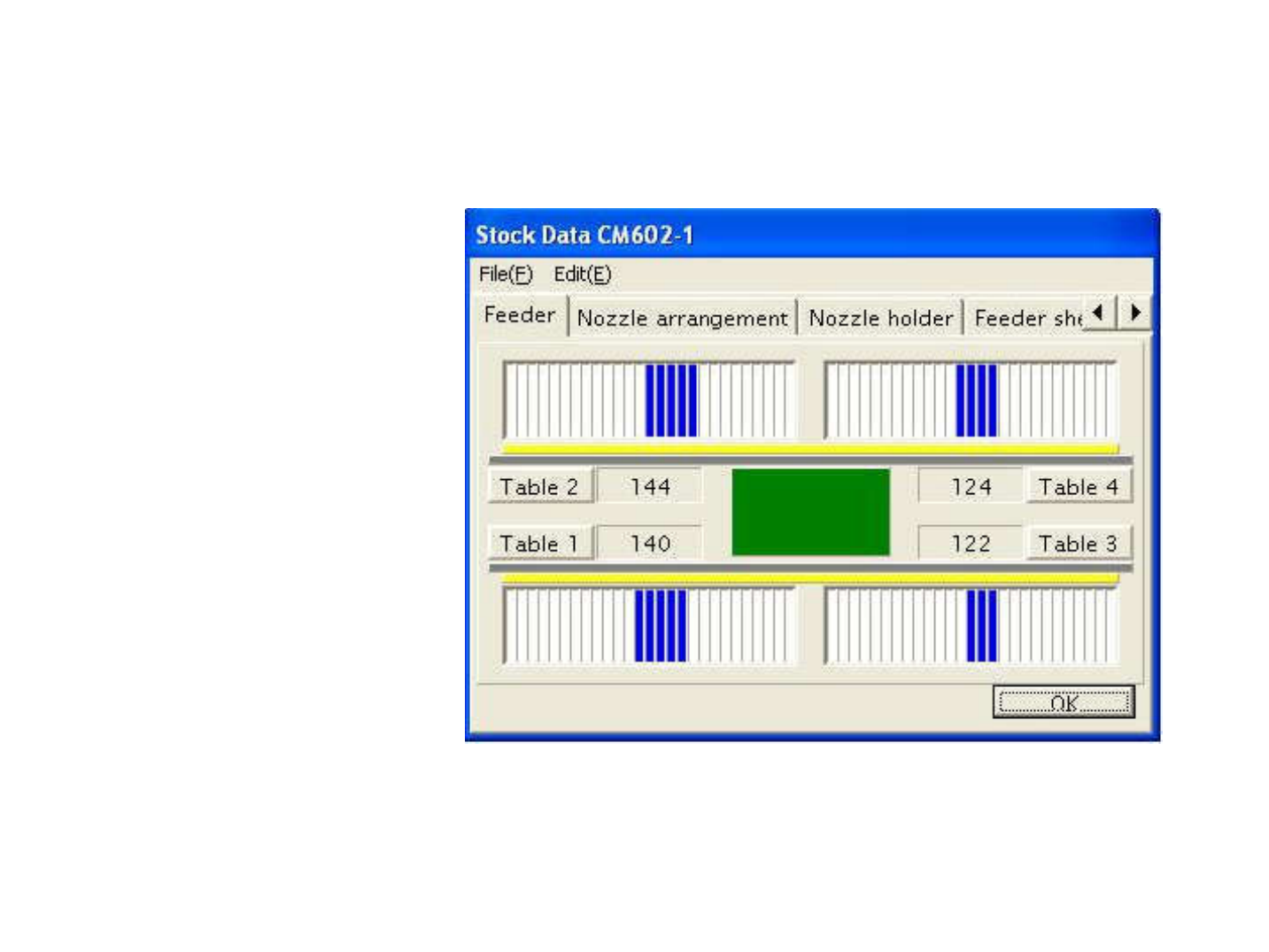This screenshot has height=952, width=1269.
Task: Select the 144 value field for Table 2
Action: coord(650,487)
